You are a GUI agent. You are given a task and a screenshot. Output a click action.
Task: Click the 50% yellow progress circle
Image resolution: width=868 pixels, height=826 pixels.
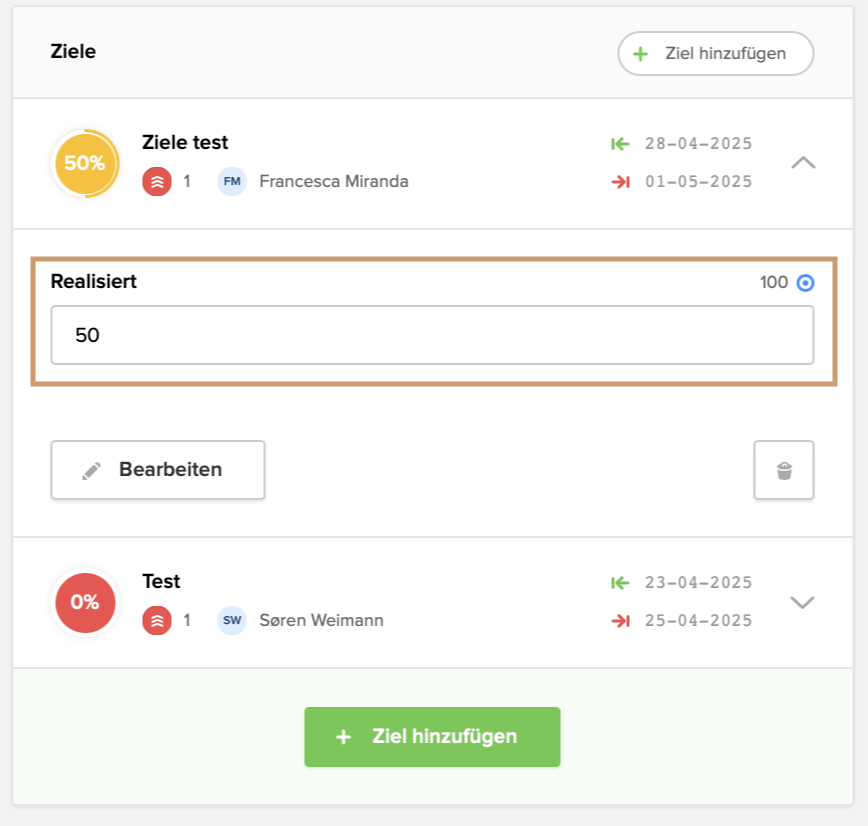point(85,163)
